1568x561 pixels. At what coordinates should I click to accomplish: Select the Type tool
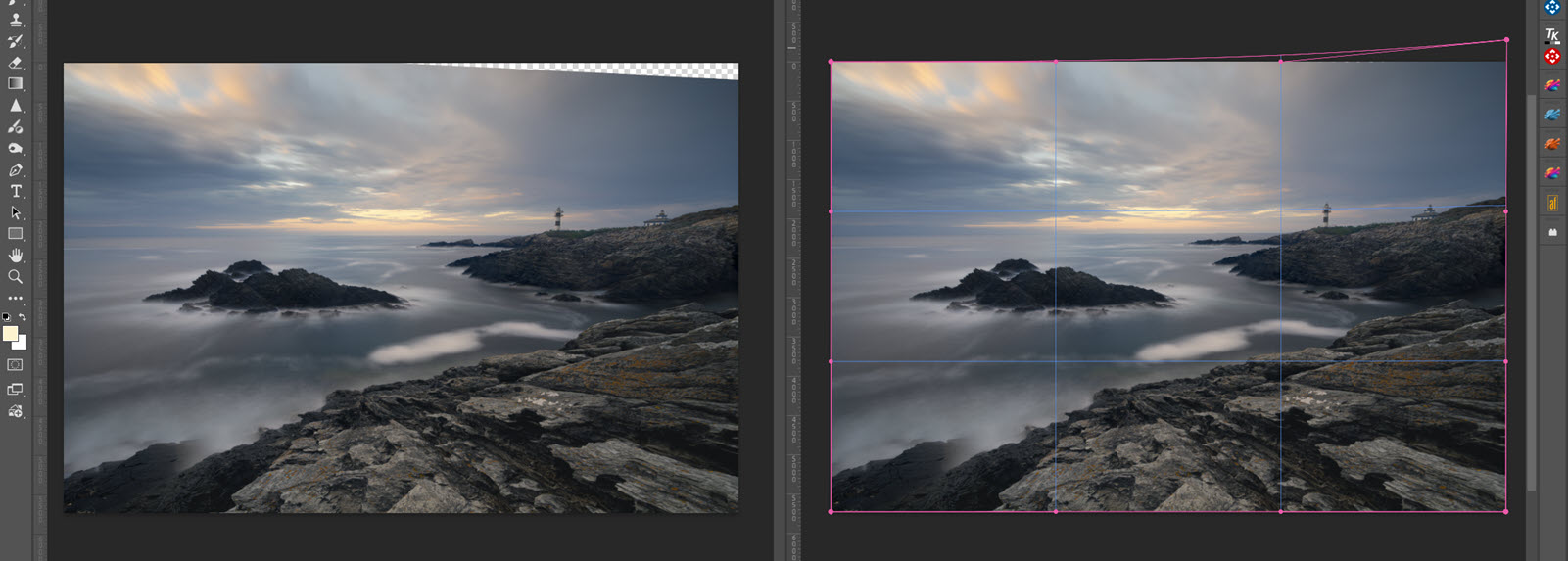click(x=16, y=191)
